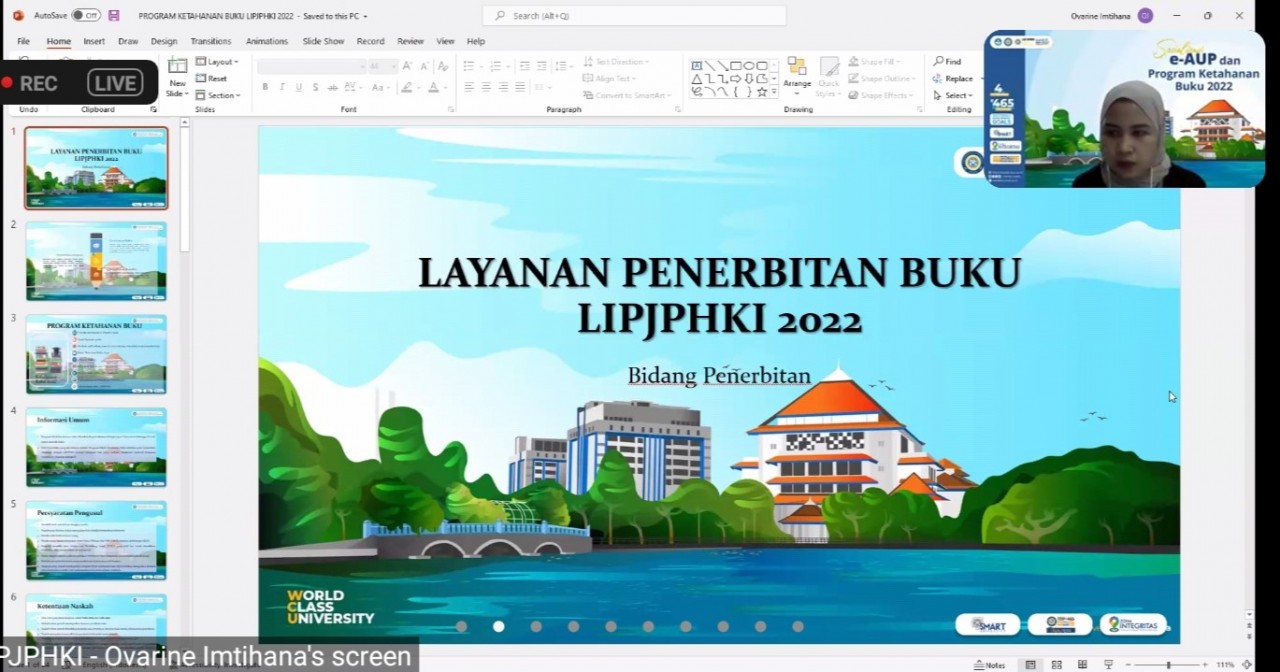Click the Save icon in title bar
This screenshot has height=672, width=1280.
point(114,16)
